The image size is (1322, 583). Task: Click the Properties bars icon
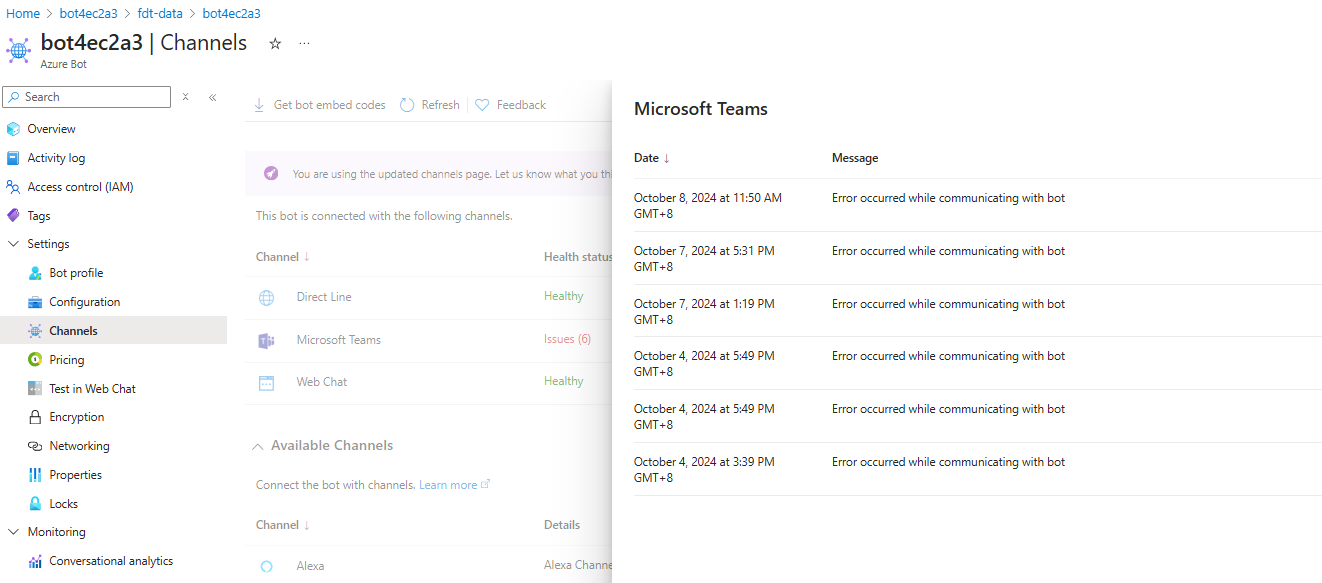click(x=35, y=475)
